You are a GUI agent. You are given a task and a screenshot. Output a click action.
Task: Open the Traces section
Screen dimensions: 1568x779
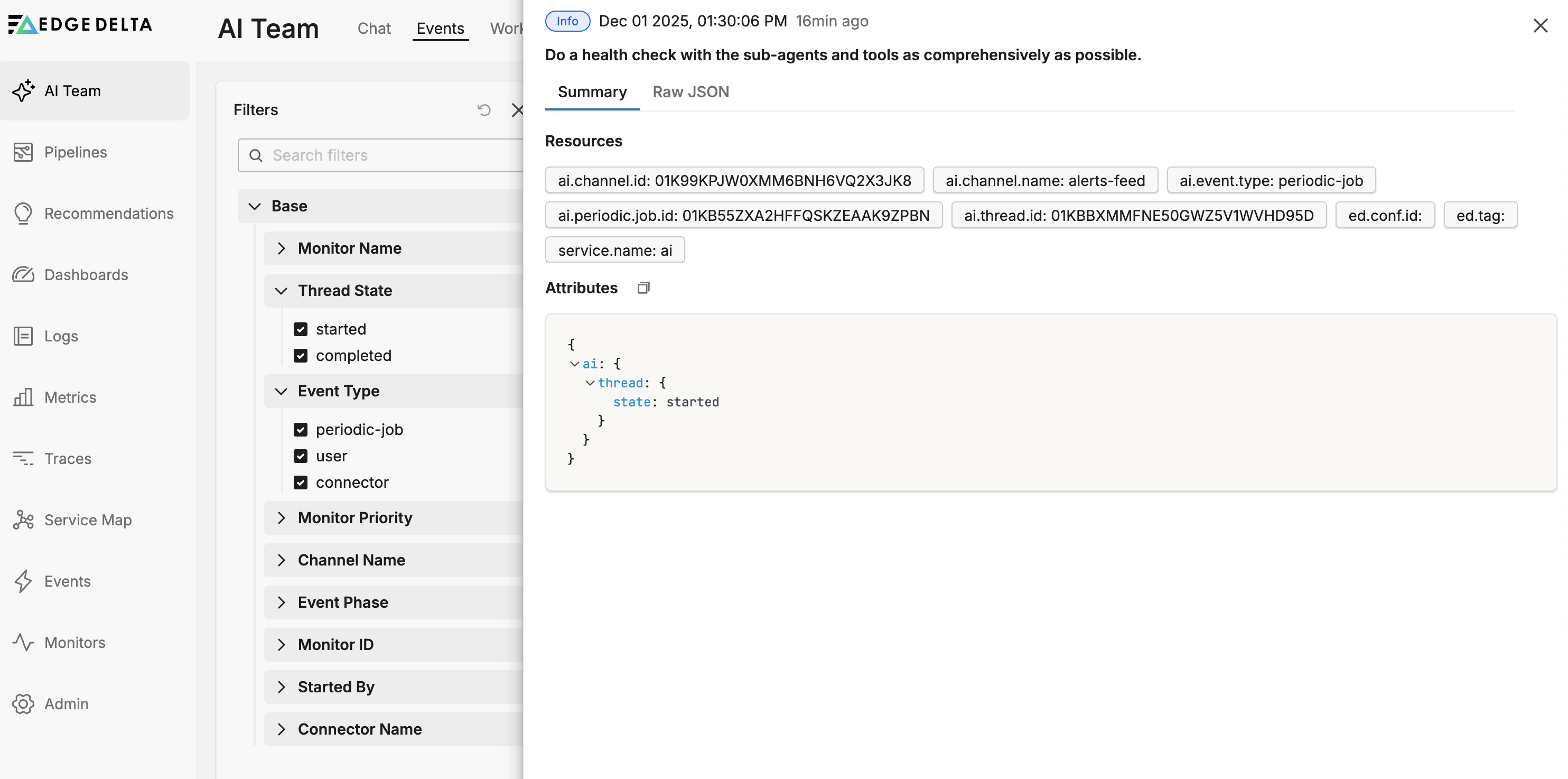[x=67, y=458]
